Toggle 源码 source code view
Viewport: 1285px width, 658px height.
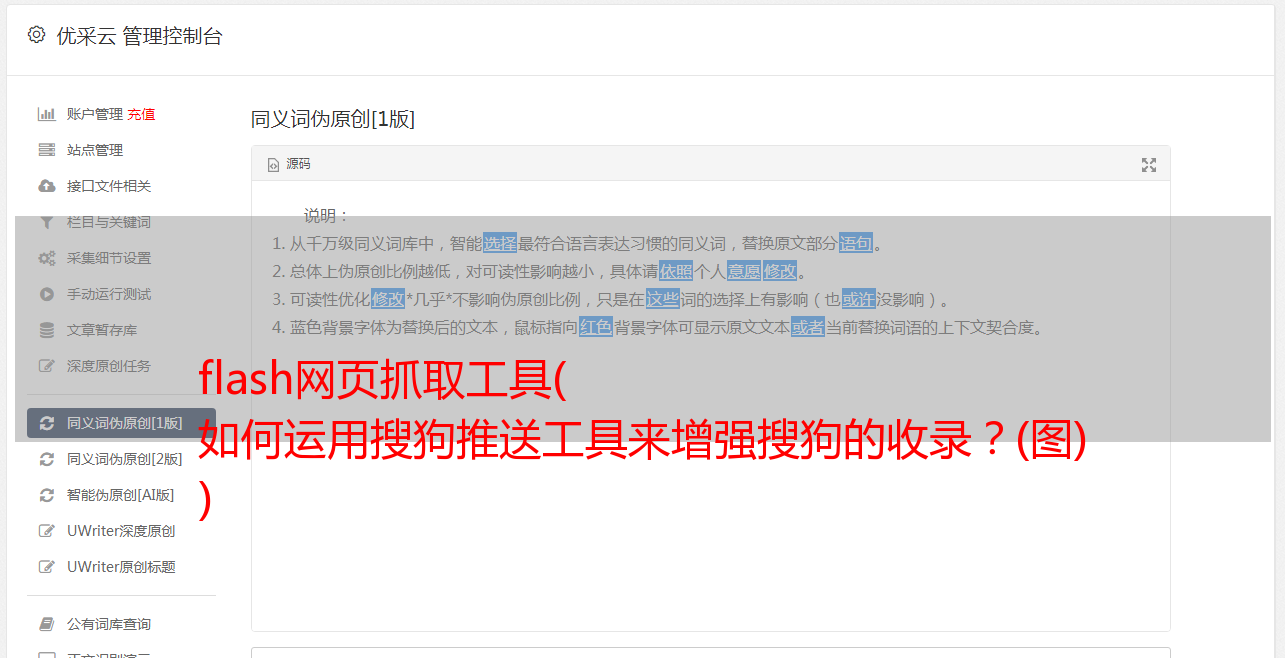click(x=289, y=164)
